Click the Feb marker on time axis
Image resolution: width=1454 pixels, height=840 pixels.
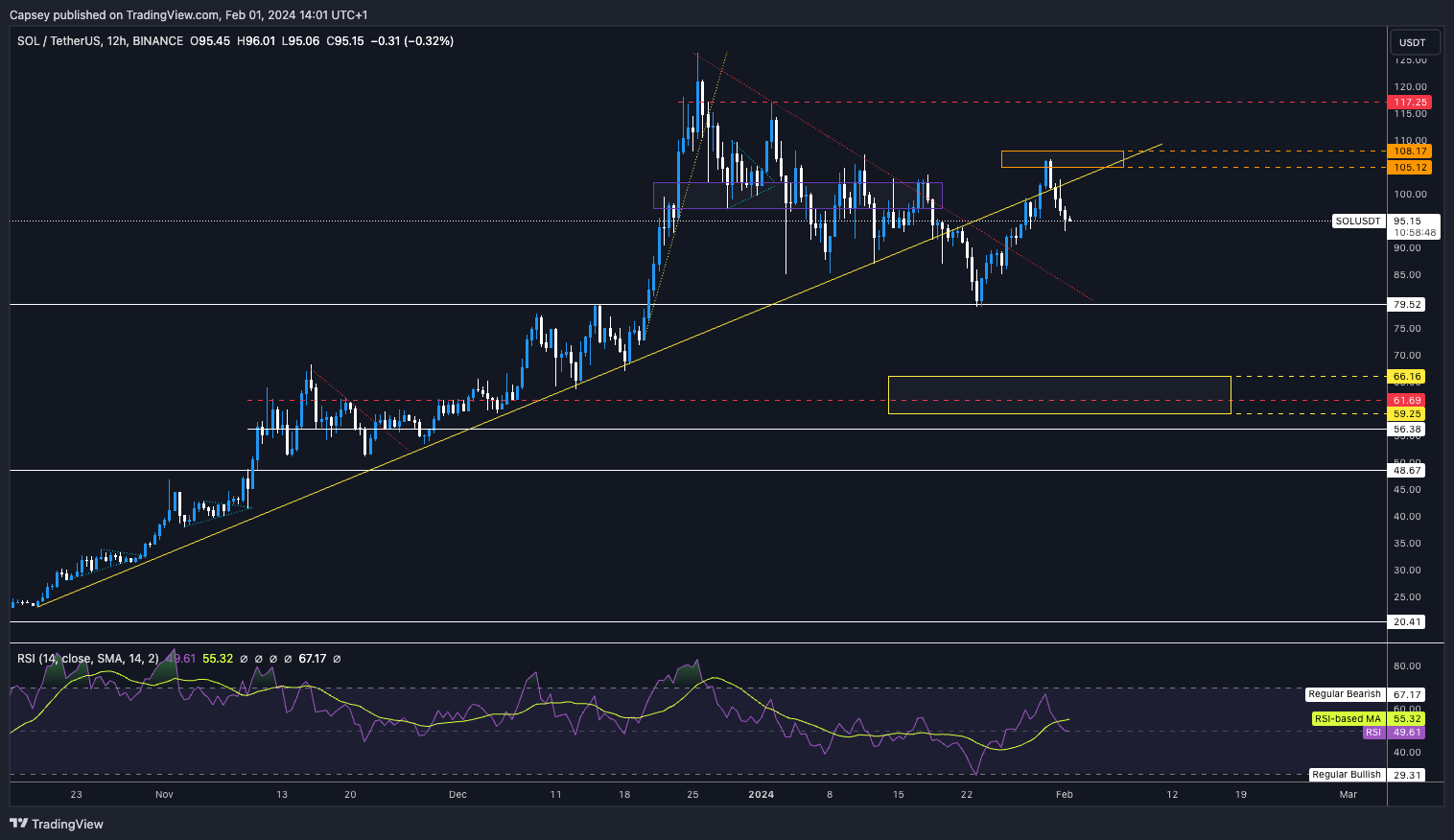1064,794
